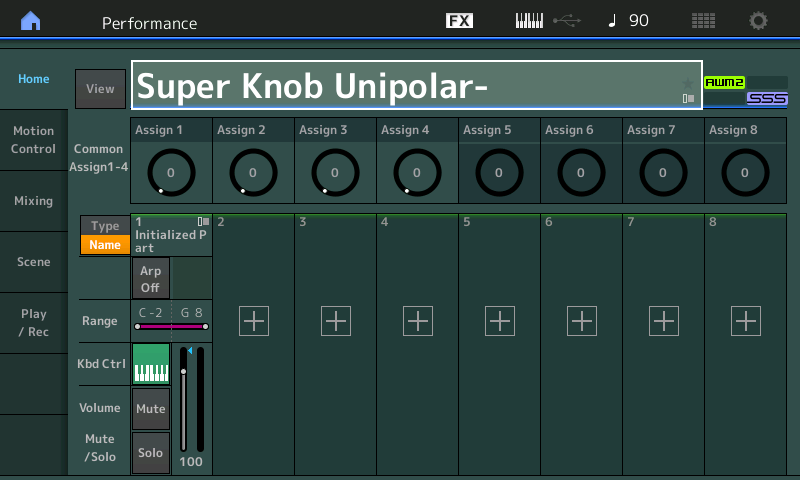The width and height of the screenshot is (800, 480).
Task: Select the Assign 3 knob
Action: 335,172
